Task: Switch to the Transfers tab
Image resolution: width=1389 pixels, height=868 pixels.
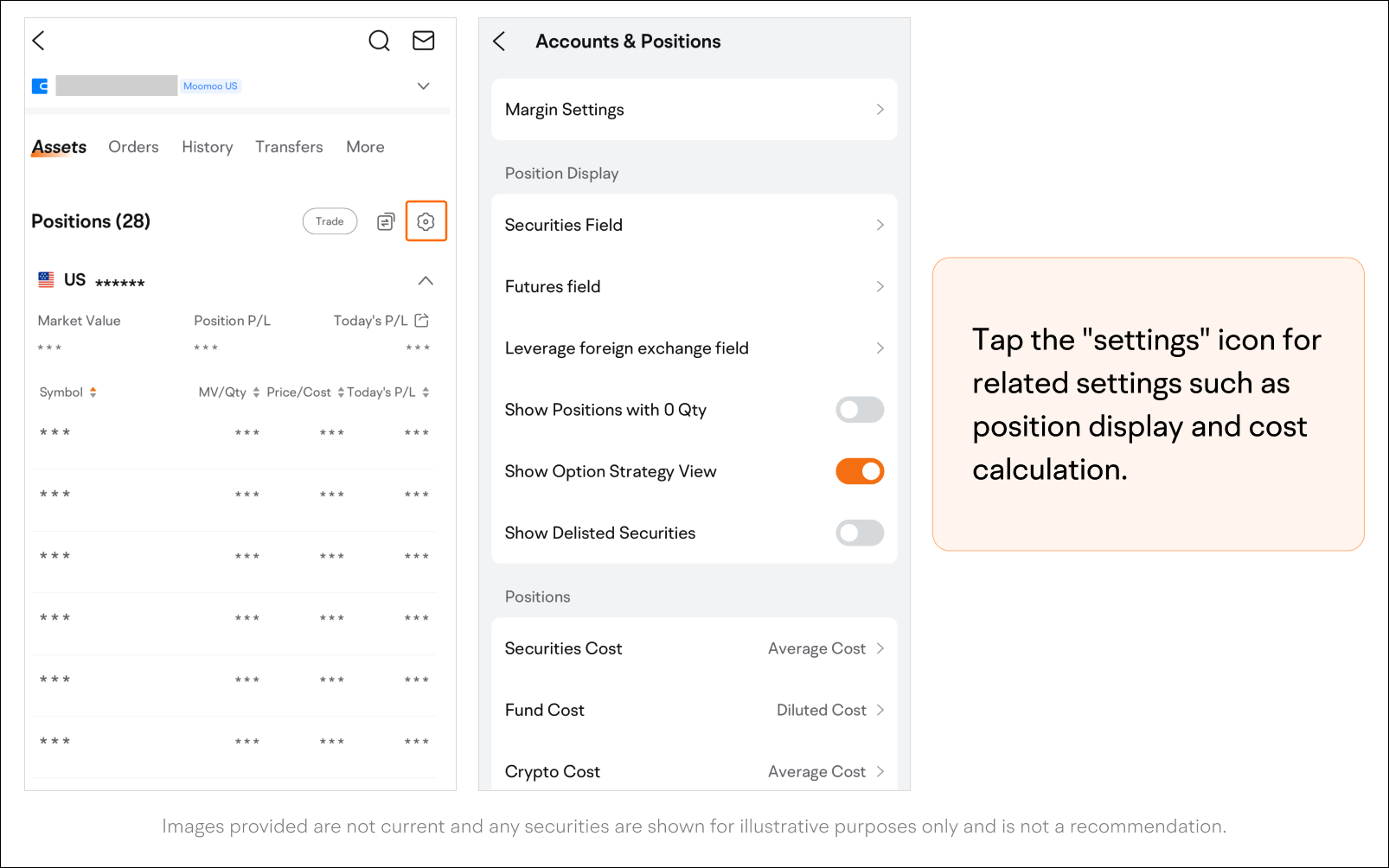Action: (x=289, y=147)
